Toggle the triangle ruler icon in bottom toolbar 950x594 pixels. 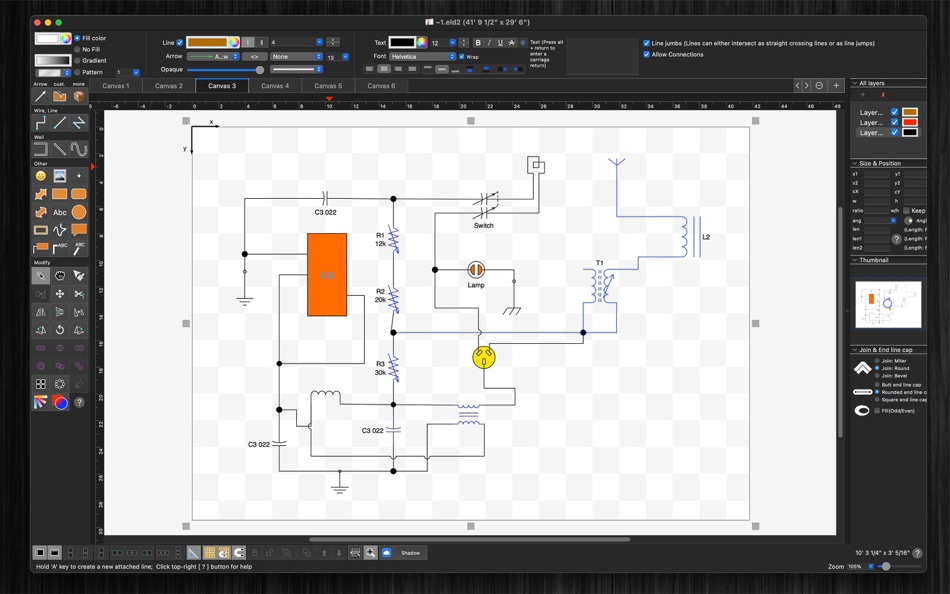pos(193,553)
